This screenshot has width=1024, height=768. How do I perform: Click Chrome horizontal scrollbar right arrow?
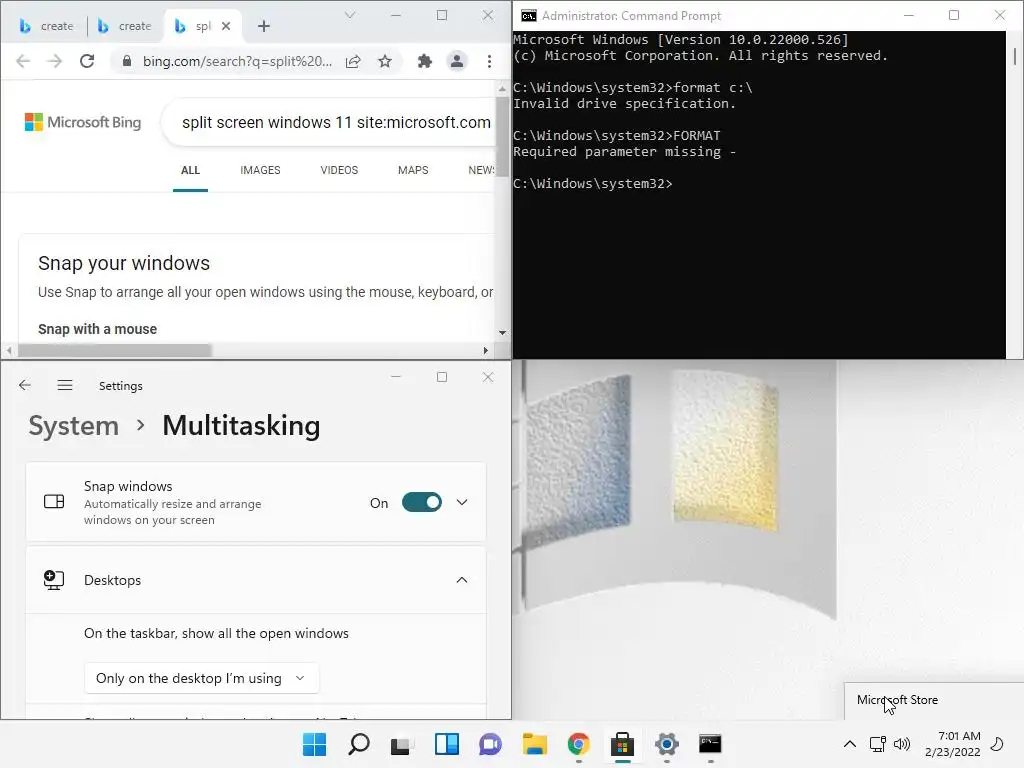[x=486, y=351]
